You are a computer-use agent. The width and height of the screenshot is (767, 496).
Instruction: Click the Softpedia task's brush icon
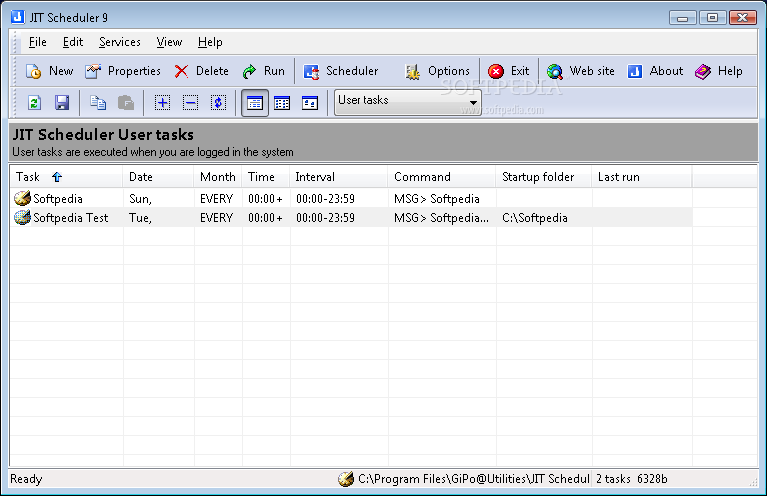coord(22,198)
